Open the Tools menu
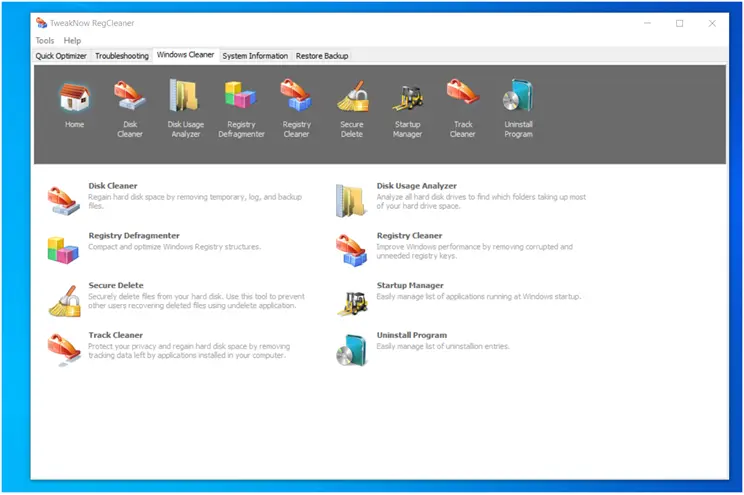The image size is (744, 495). click(x=45, y=41)
